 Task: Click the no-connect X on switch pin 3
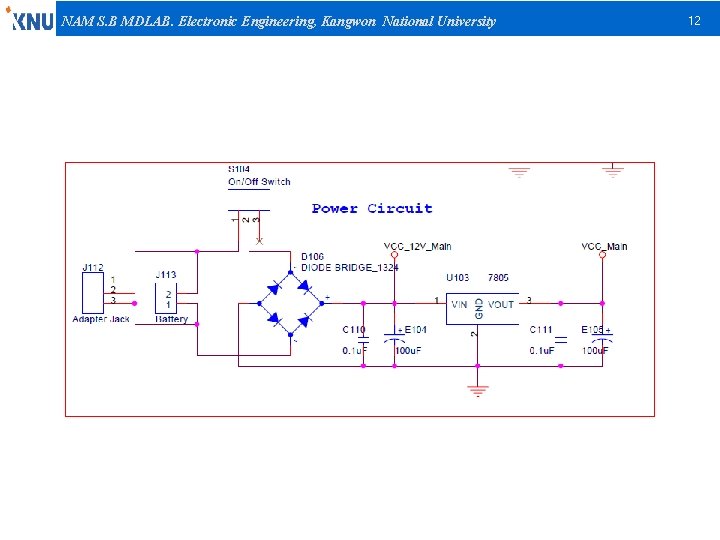[x=259, y=241]
